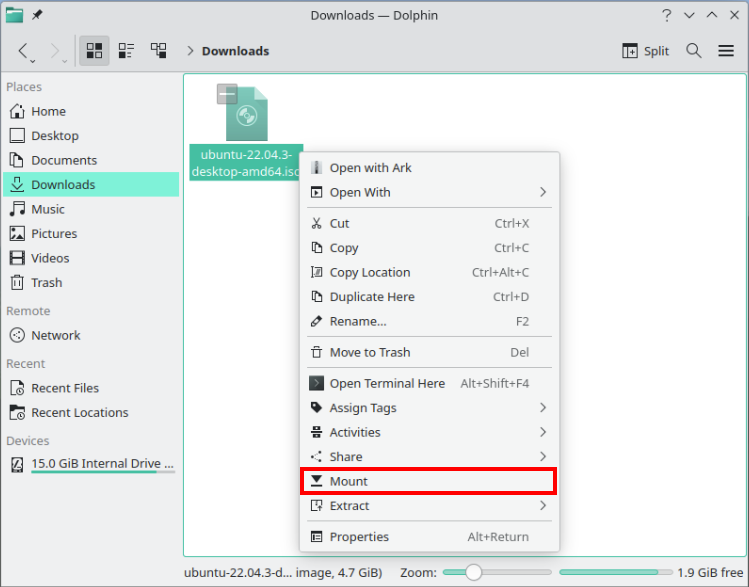Switch to Details tree view mode

(x=158, y=51)
